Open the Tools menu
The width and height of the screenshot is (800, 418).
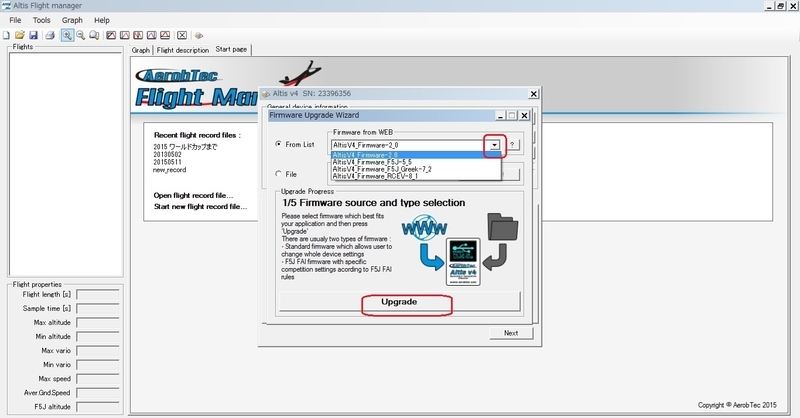click(x=41, y=20)
